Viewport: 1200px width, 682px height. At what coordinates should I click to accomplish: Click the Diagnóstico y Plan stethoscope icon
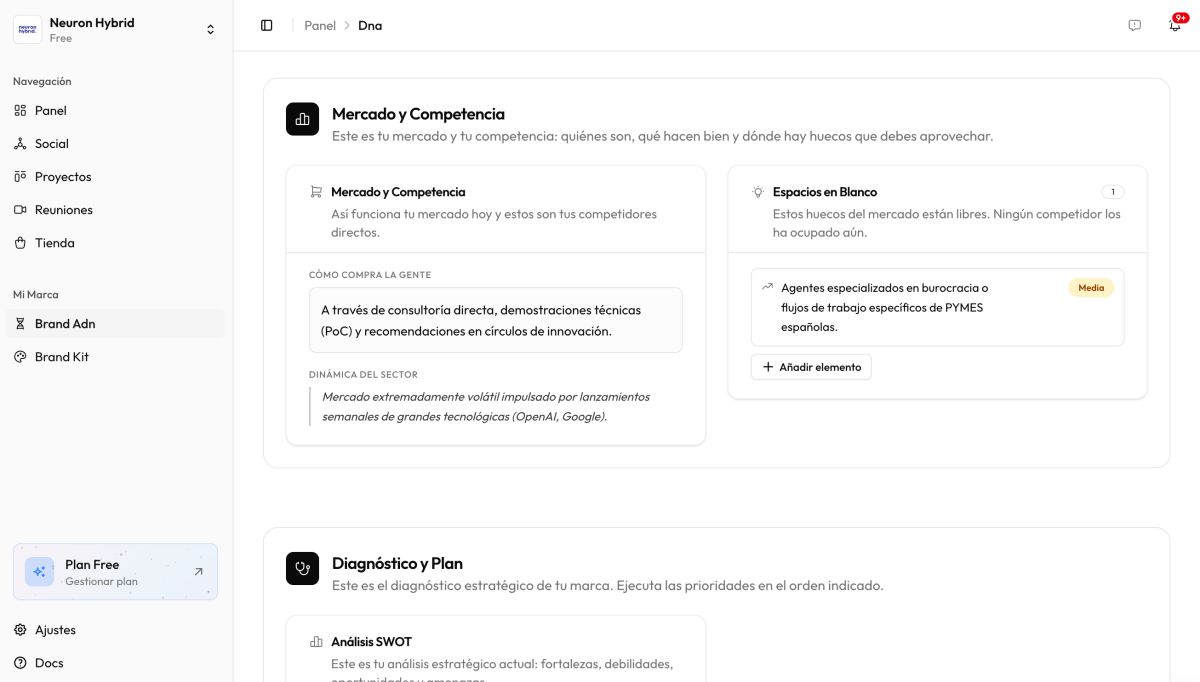[x=302, y=569]
